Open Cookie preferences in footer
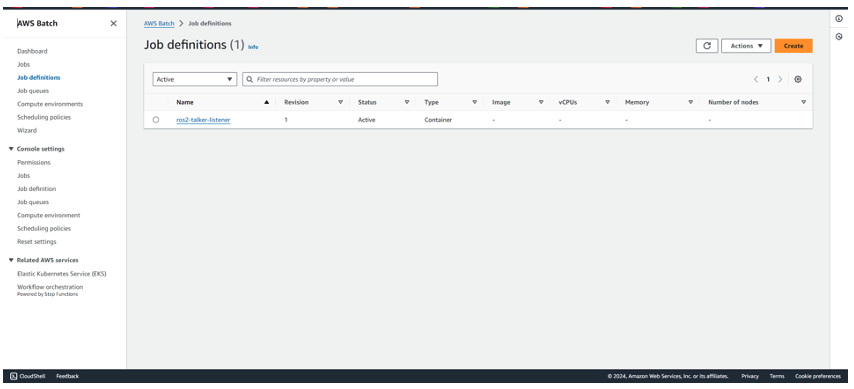The height and width of the screenshot is (389, 854). click(818, 376)
